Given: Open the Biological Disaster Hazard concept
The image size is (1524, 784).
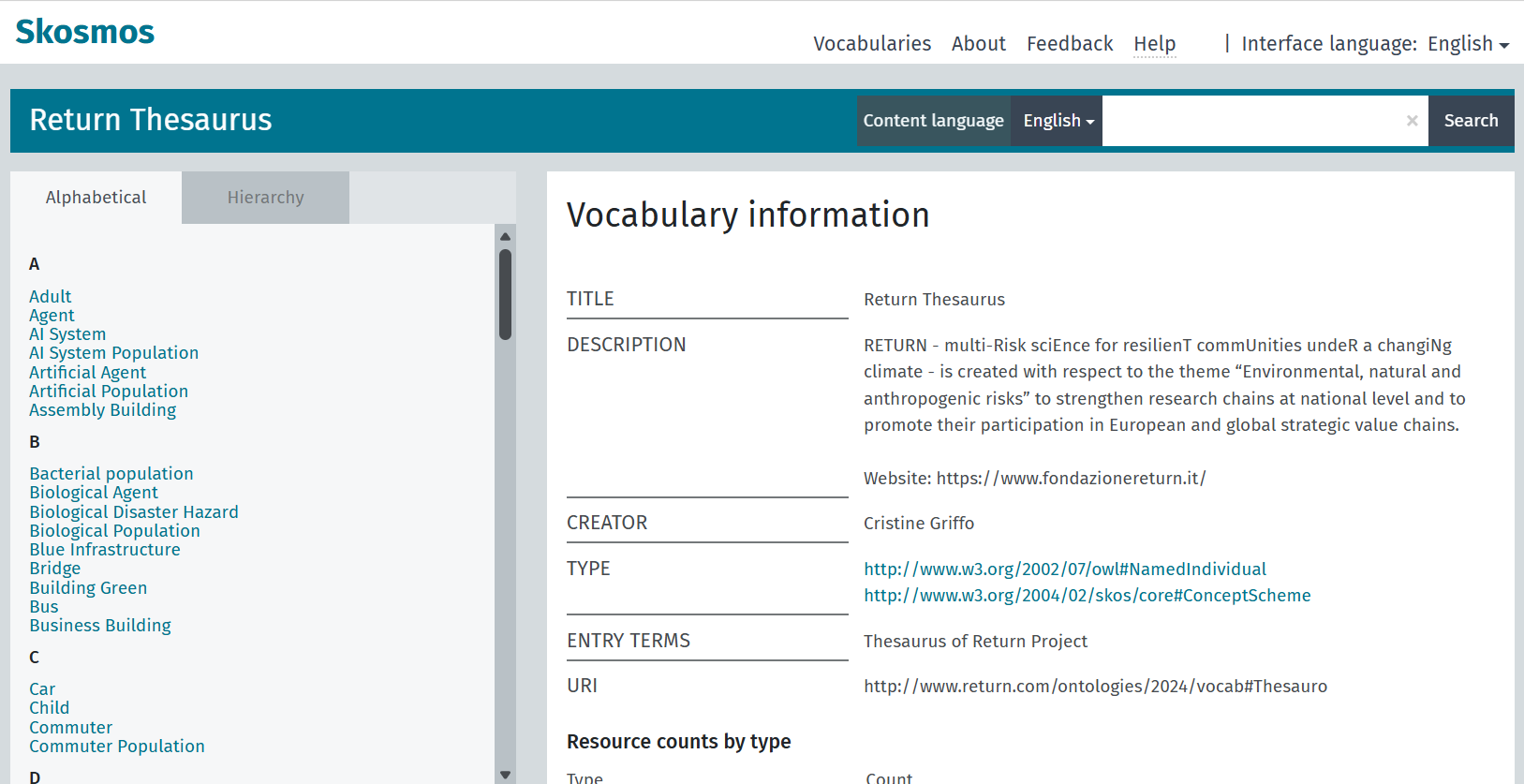Looking at the screenshot, I should (x=134, y=512).
